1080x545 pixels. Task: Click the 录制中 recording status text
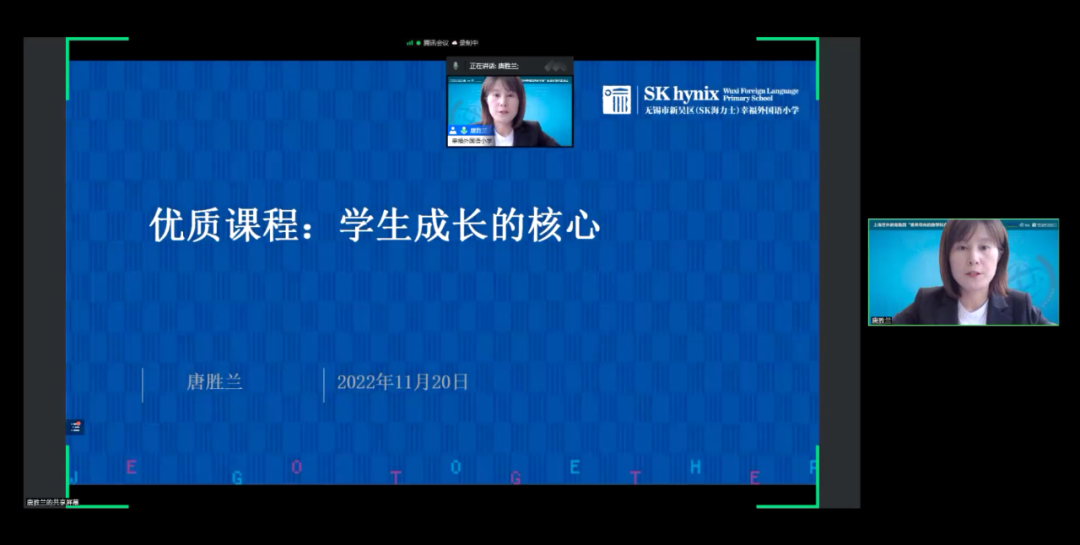pos(469,43)
